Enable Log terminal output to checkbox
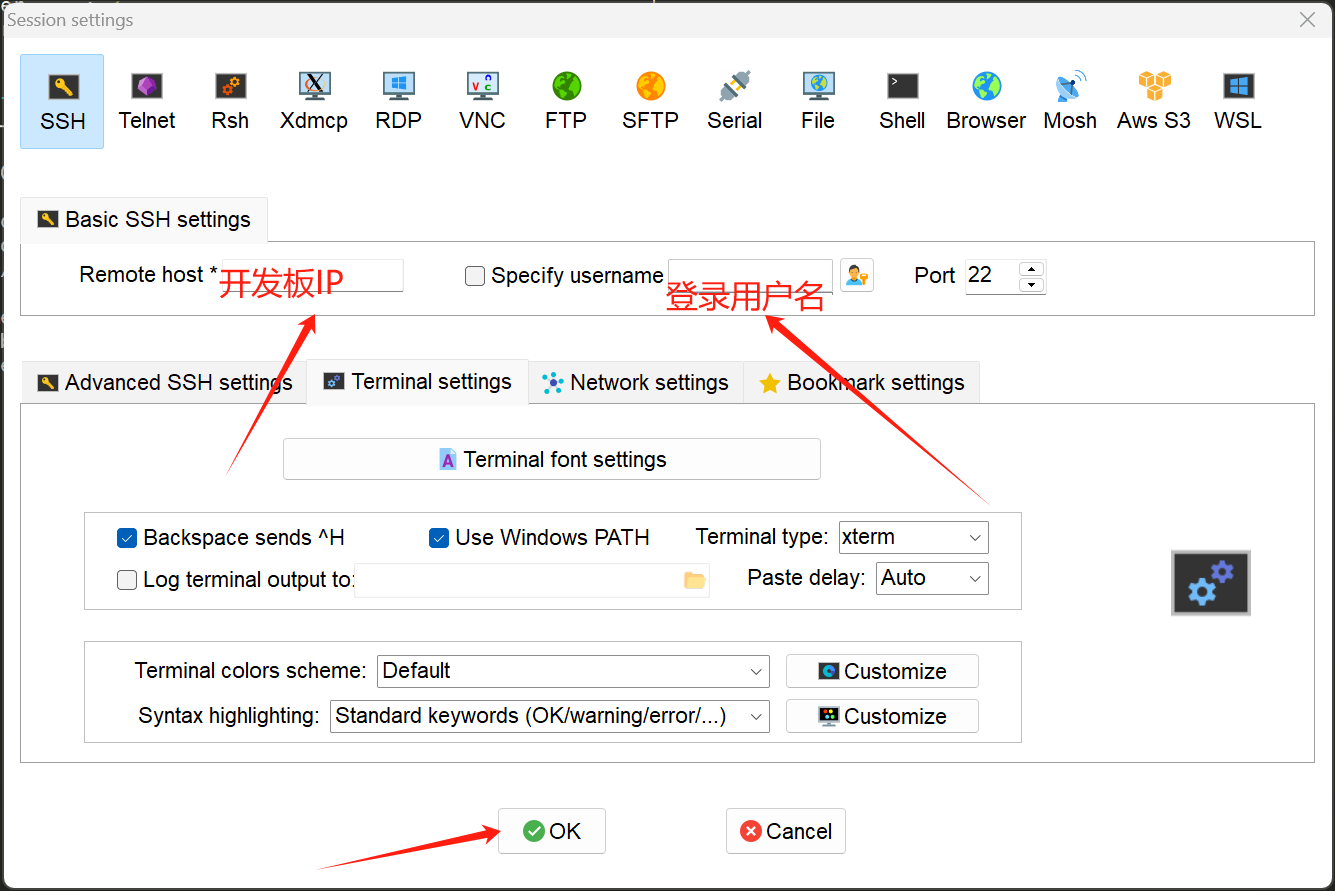The height and width of the screenshot is (891, 1335). click(x=127, y=580)
